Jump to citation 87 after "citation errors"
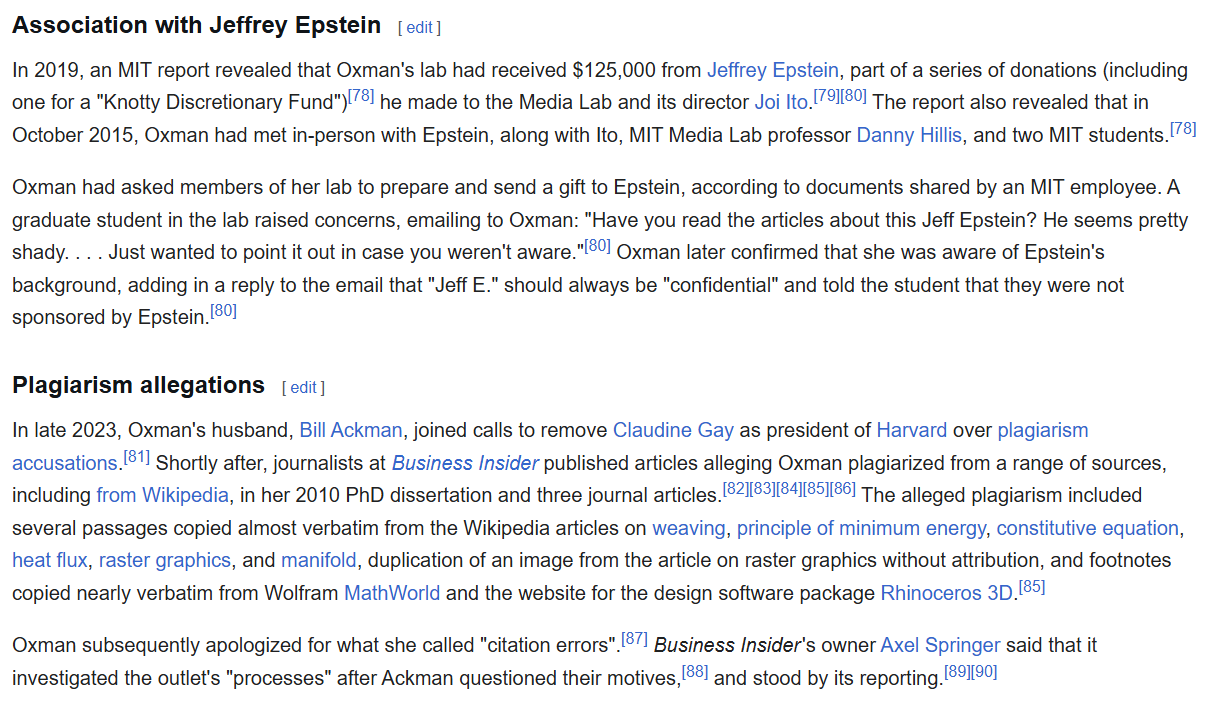This screenshot has height=723, width=1208. tap(634, 639)
